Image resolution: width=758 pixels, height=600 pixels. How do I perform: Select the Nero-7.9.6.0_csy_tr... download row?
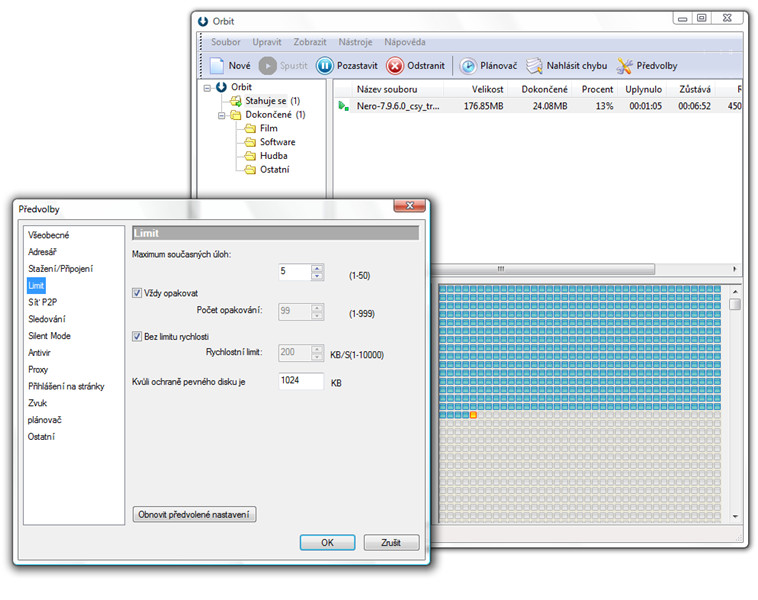tap(538, 106)
